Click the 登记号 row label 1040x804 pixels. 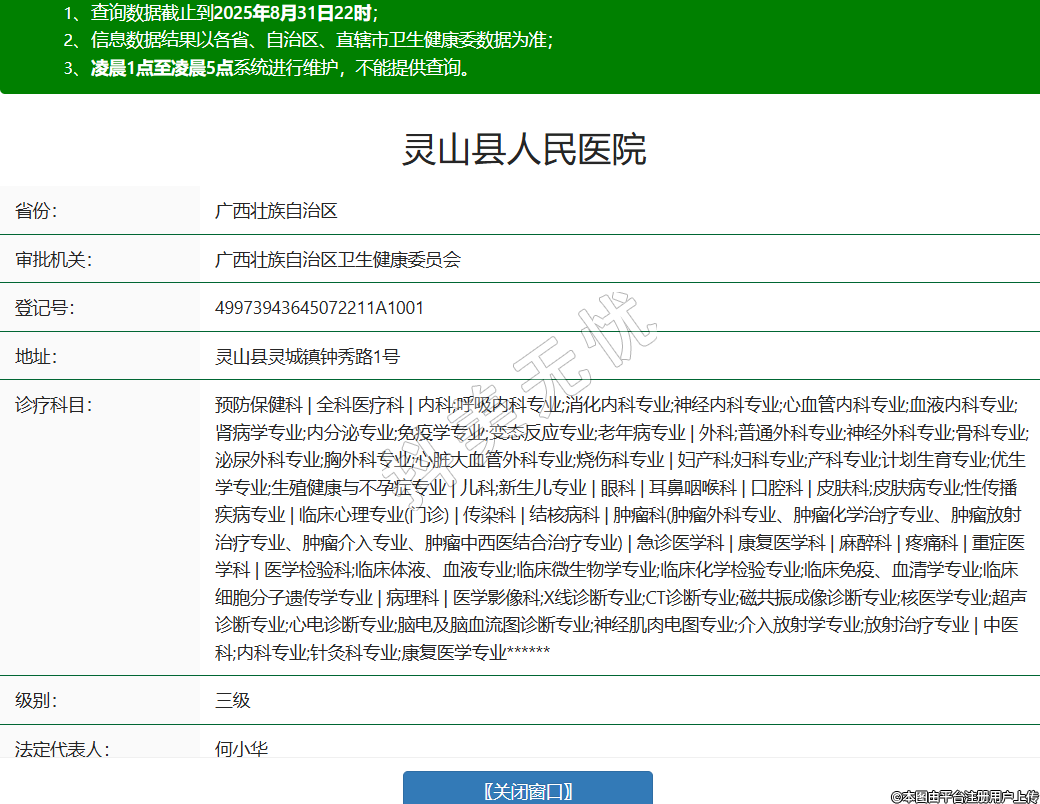(45, 308)
